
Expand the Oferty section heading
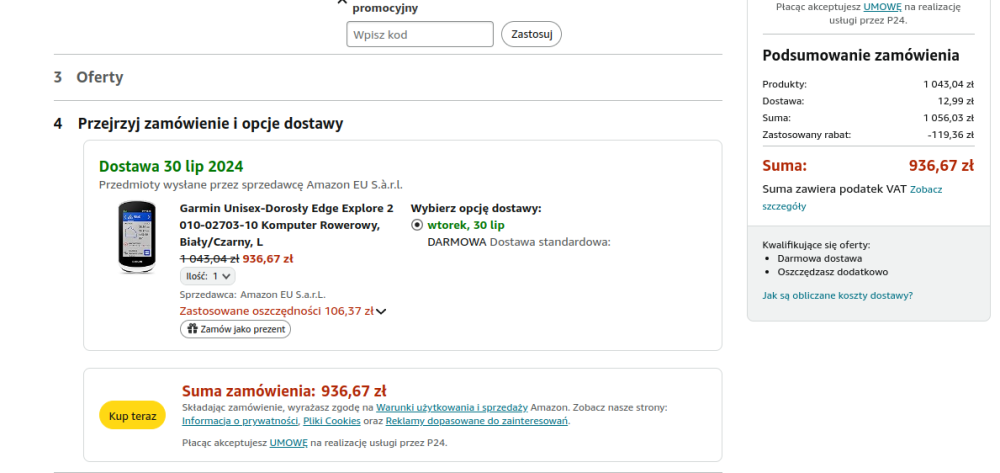[99, 77]
